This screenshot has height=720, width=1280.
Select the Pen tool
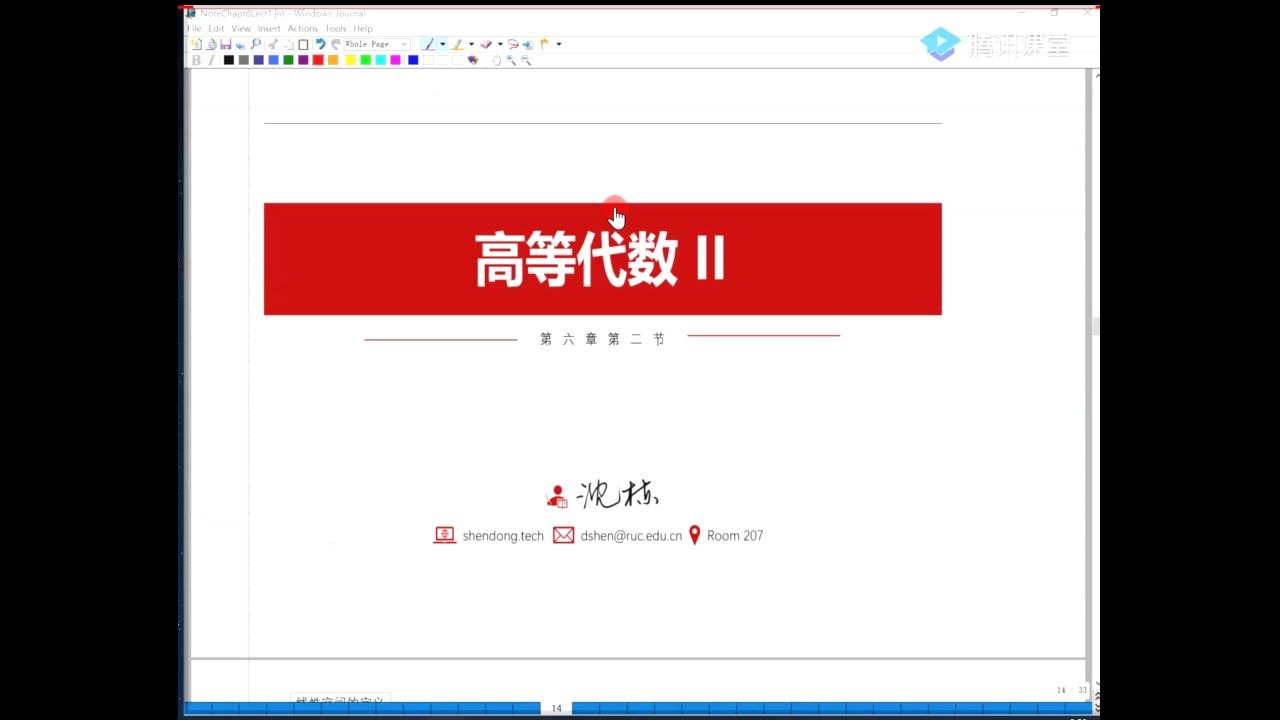tap(428, 44)
